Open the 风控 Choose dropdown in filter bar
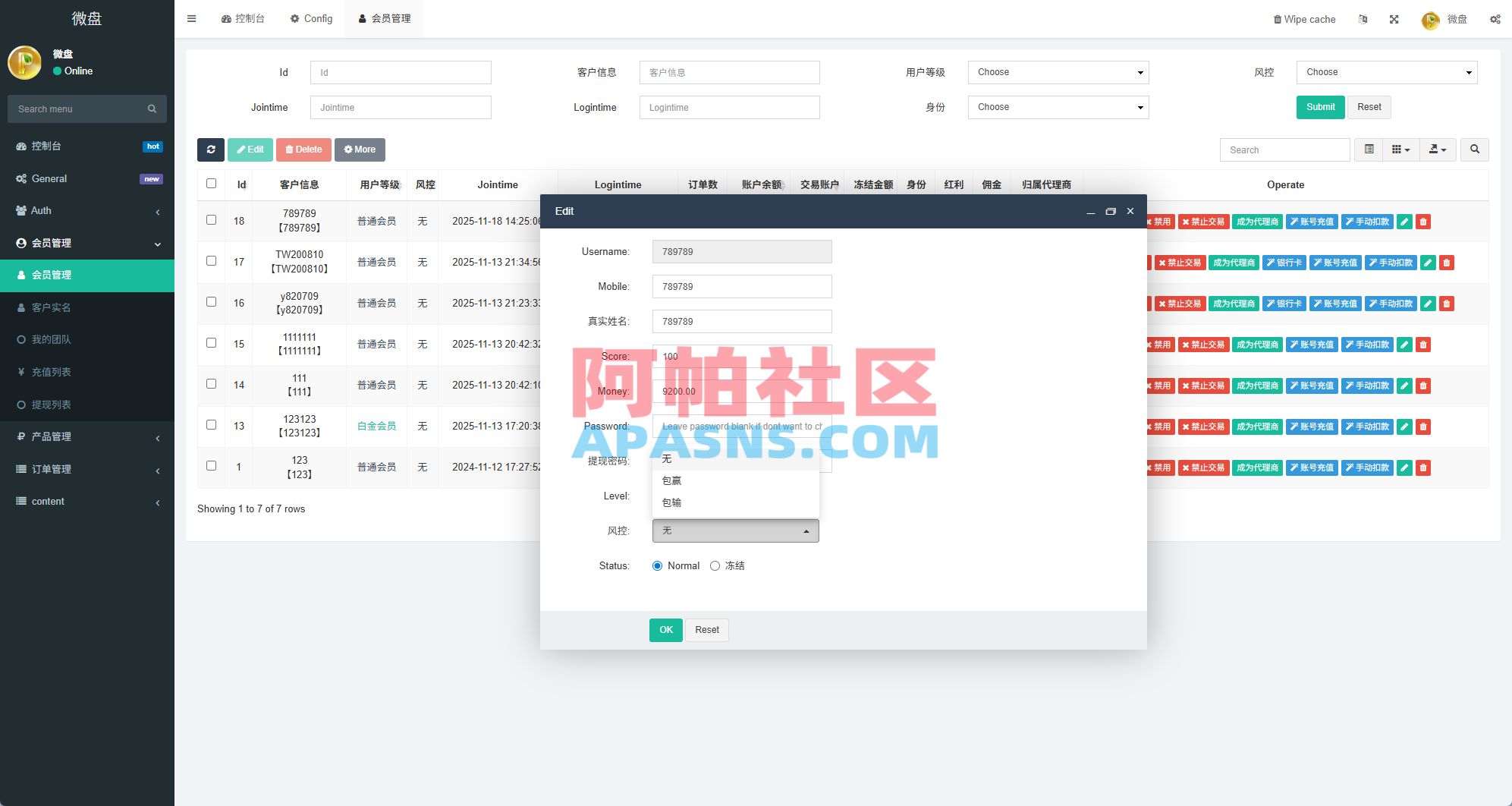The height and width of the screenshot is (806, 1512). [x=1387, y=72]
